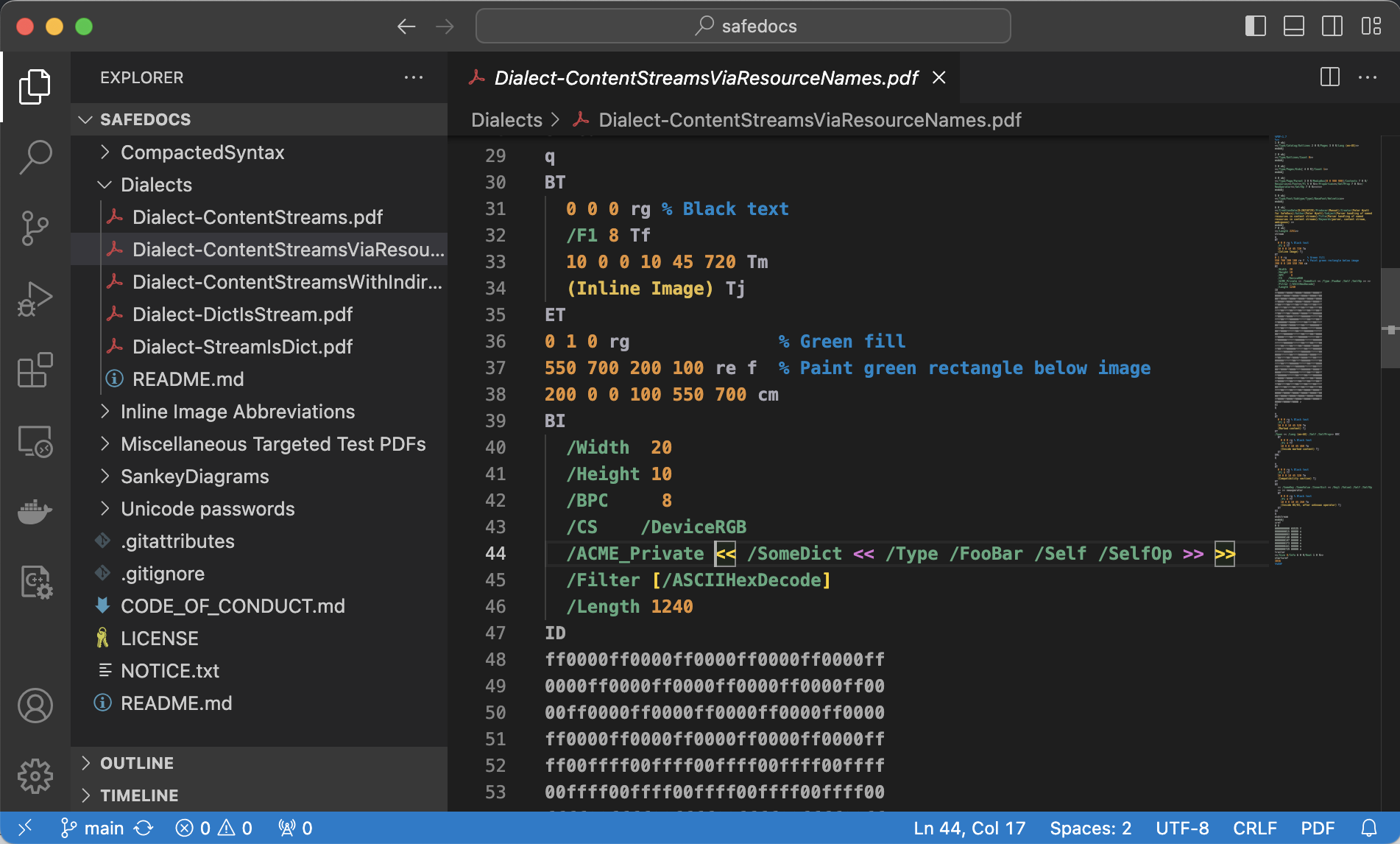Open the LICENSE file
Screen dimensions: 1400x844
click(259, 639)
